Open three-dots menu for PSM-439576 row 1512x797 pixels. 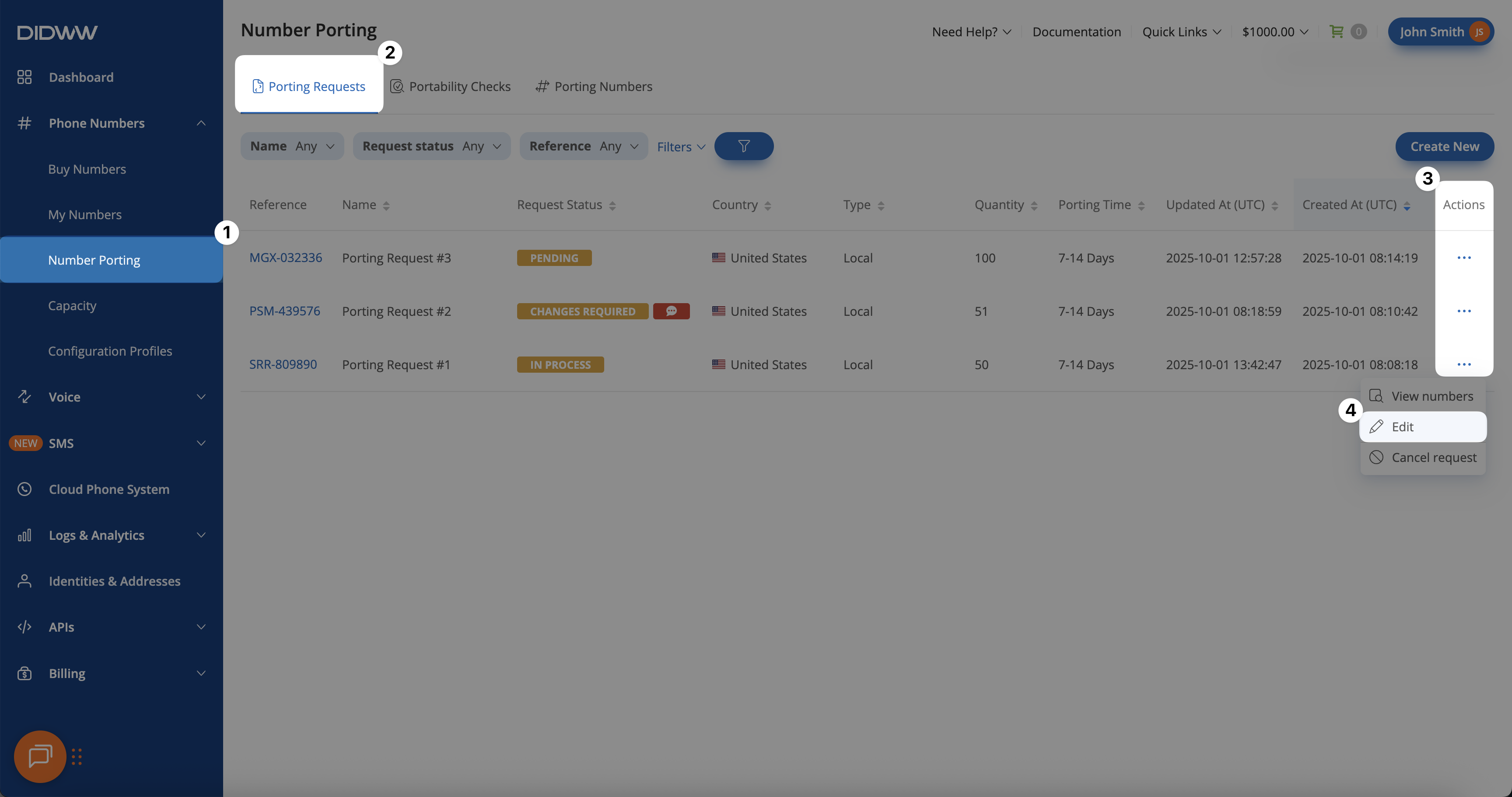(x=1464, y=311)
